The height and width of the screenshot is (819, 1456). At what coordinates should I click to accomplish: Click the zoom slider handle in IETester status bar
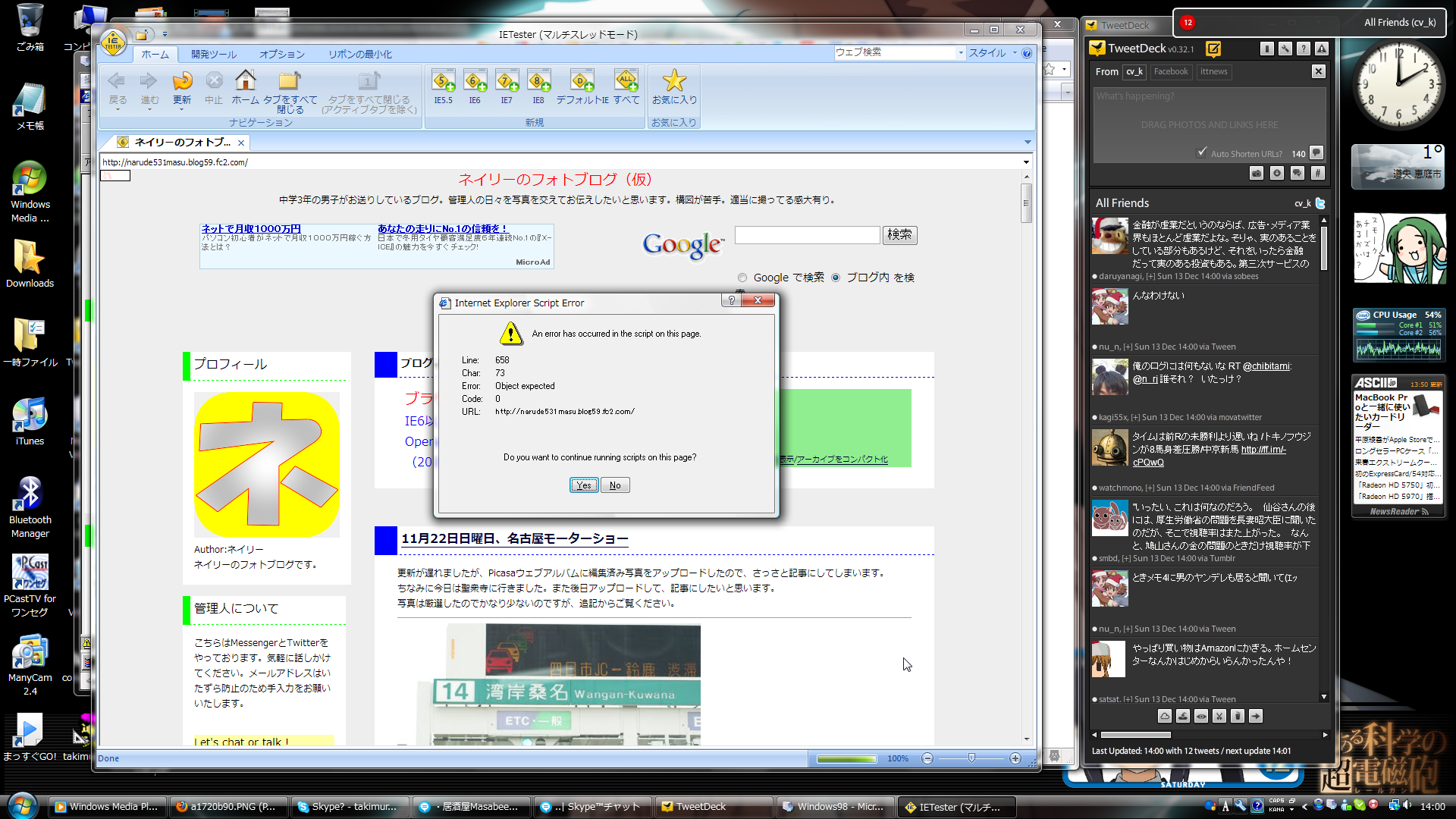tap(971, 758)
